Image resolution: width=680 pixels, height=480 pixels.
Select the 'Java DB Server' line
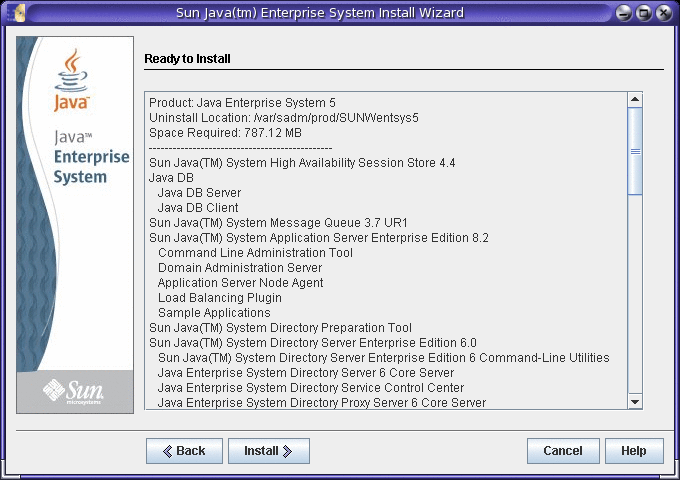tap(199, 193)
